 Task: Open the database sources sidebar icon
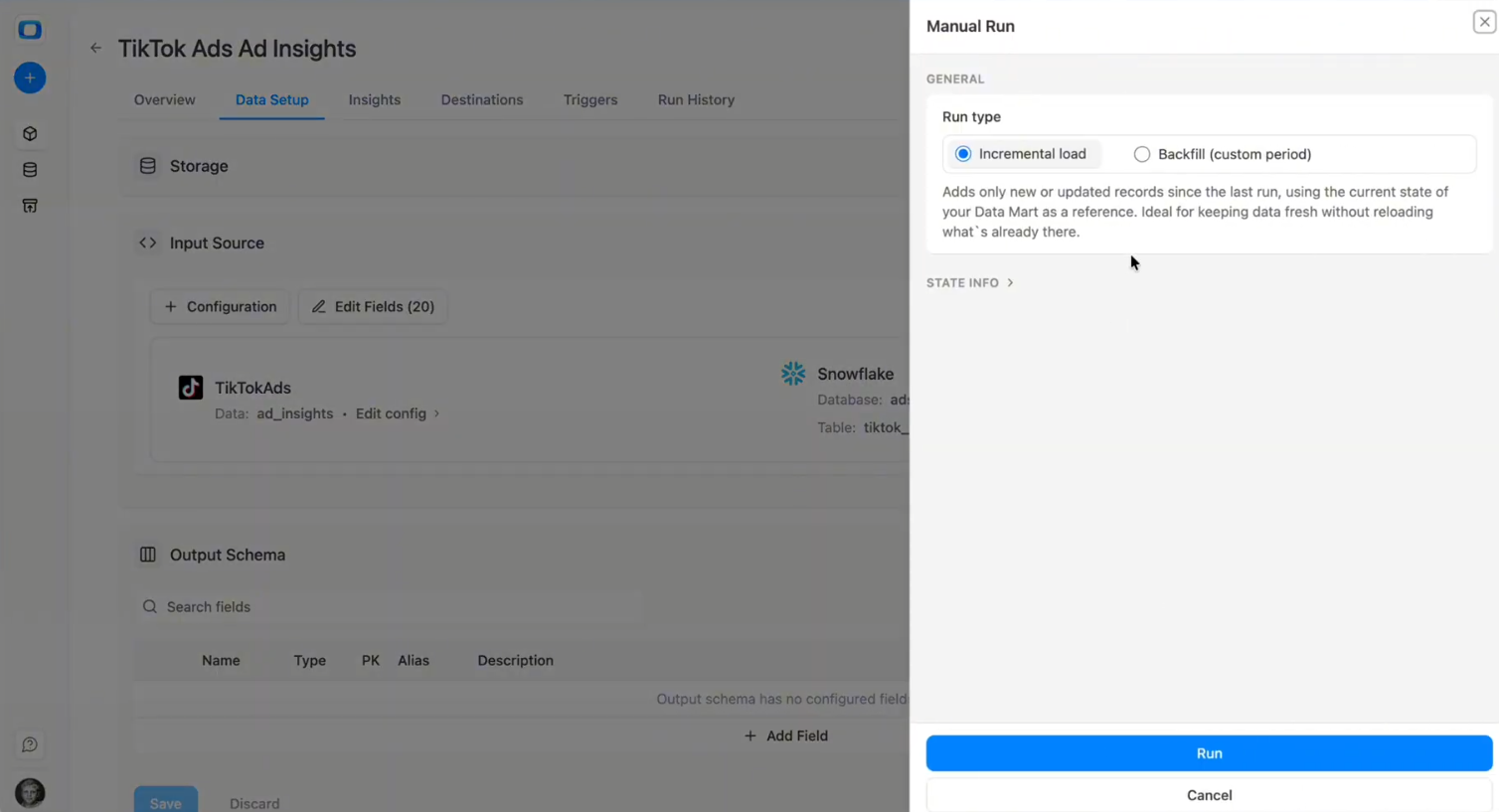point(30,169)
